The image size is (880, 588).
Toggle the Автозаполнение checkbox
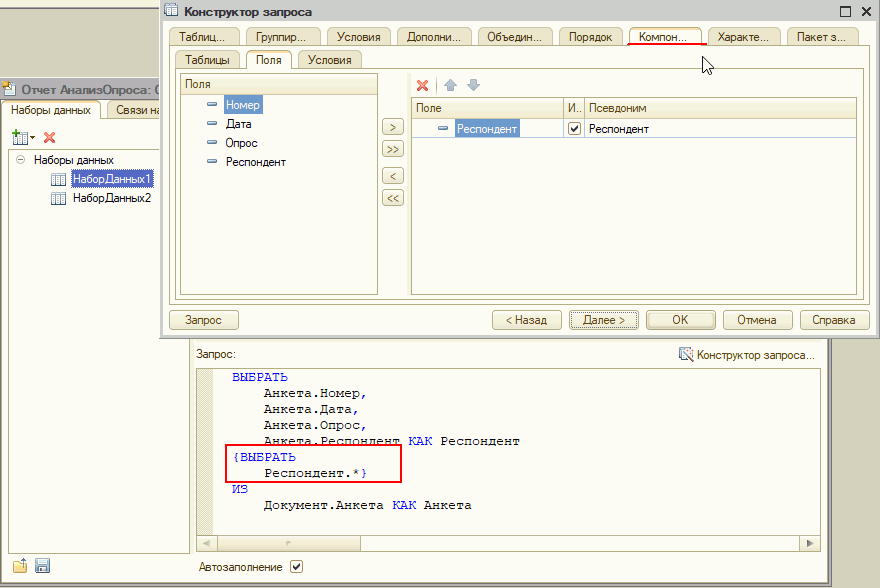[296, 567]
